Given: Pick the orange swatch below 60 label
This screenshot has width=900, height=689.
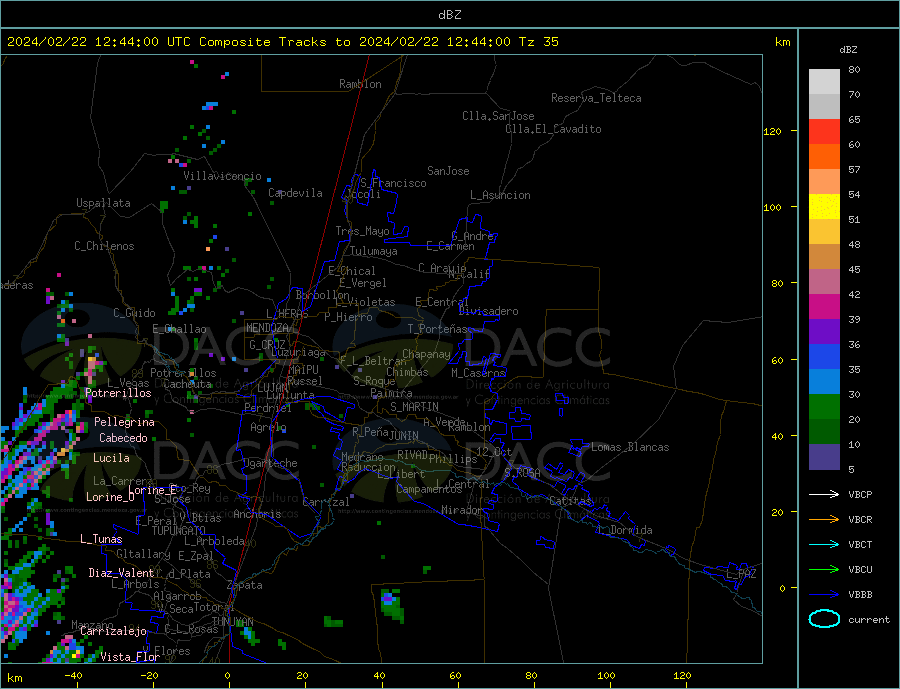Looking at the screenshot, I should pos(824,157).
